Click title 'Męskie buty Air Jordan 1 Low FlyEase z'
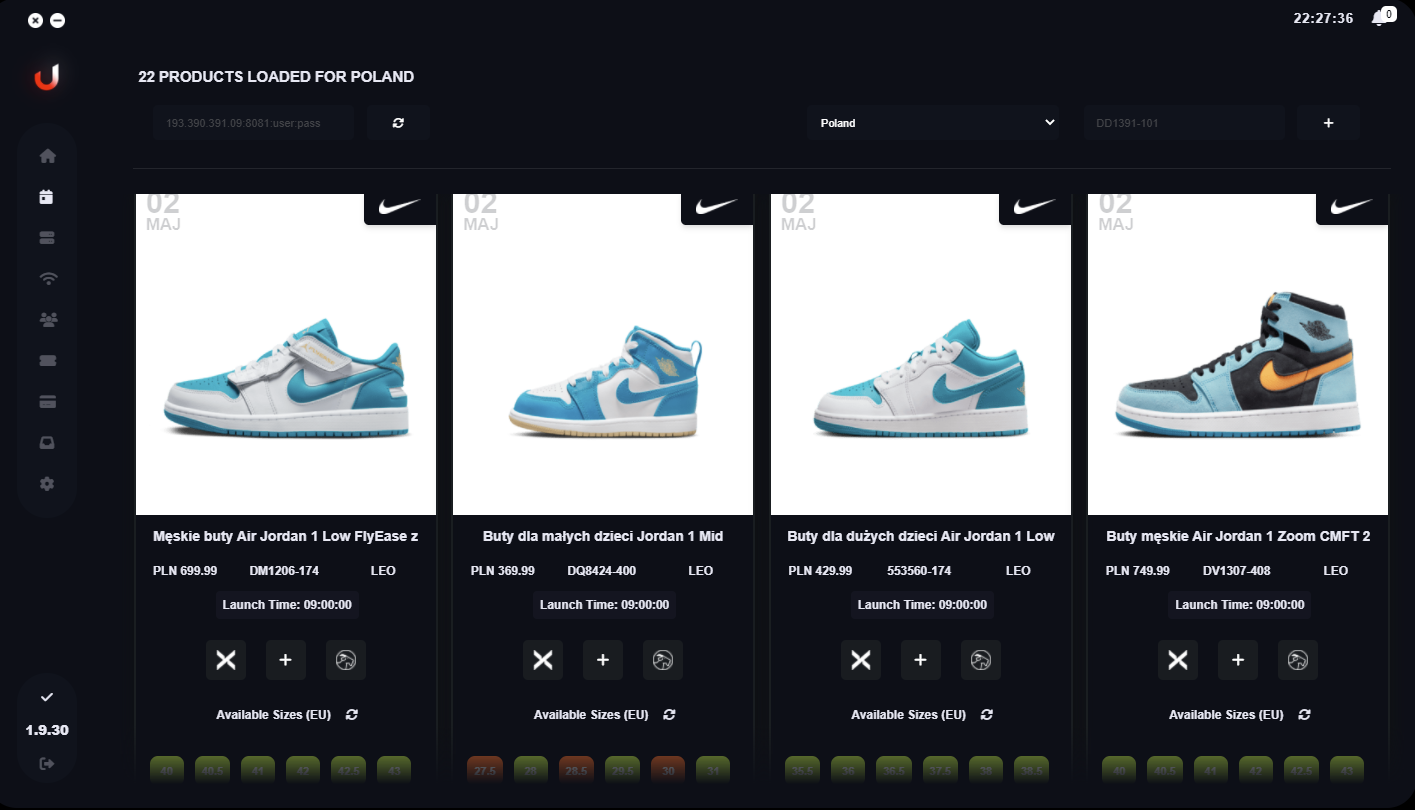The image size is (1415, 810). [286, 537]
